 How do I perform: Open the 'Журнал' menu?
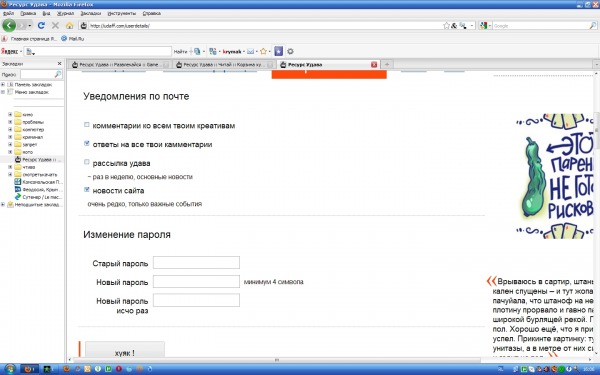click(65, 13)
